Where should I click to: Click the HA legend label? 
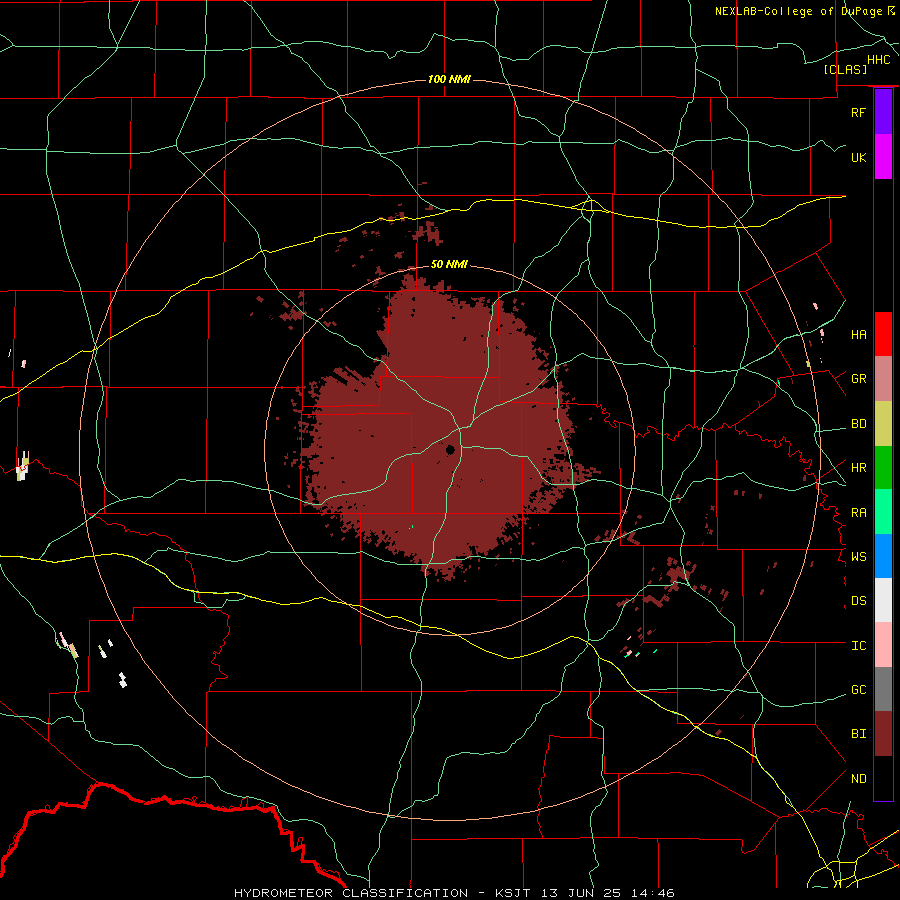tap(858, 334)
